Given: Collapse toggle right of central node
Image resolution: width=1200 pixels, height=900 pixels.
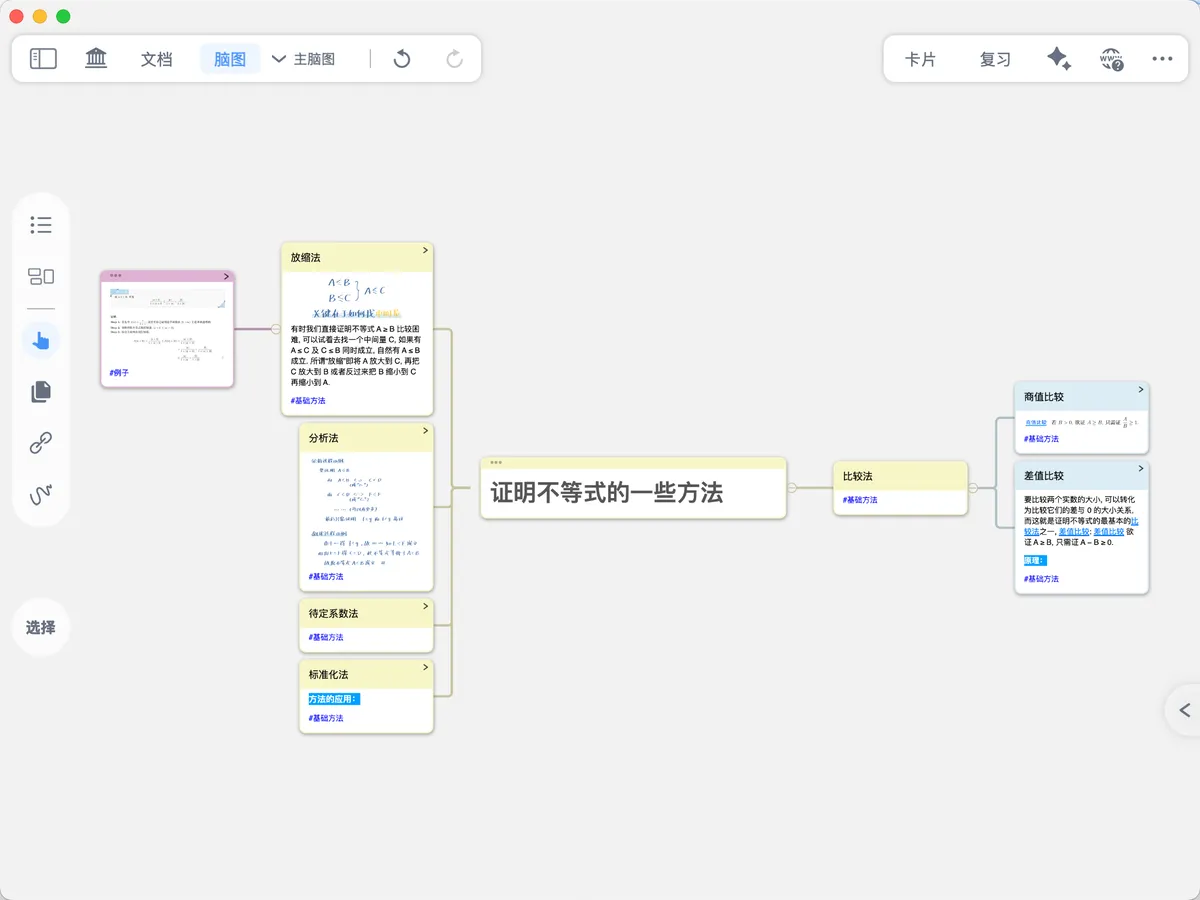Looking at the screenshot, I should pos(791,488).
